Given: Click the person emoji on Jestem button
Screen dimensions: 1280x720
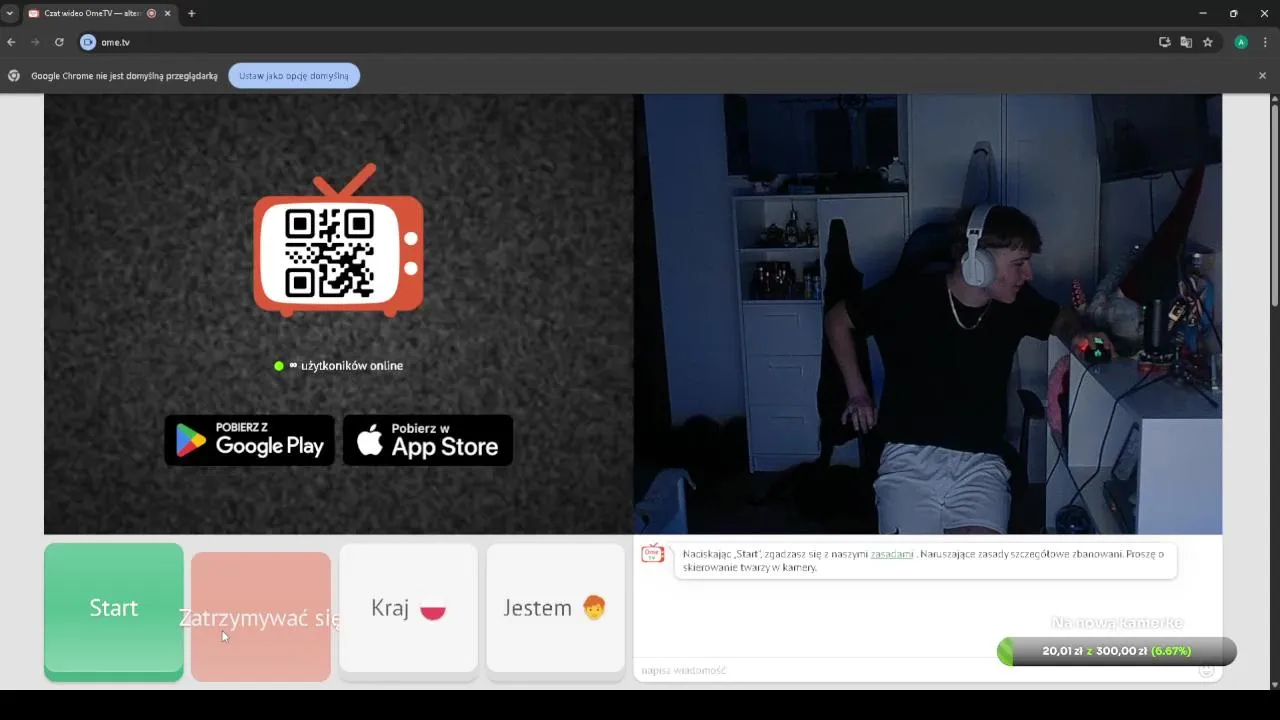Looking at the screenshot, I should 594,608.
